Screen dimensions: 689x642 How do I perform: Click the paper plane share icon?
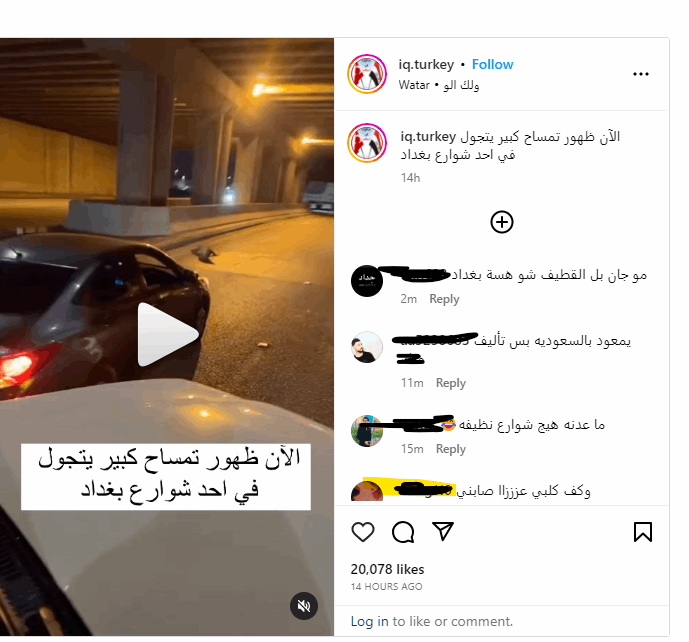click(442, 531)
